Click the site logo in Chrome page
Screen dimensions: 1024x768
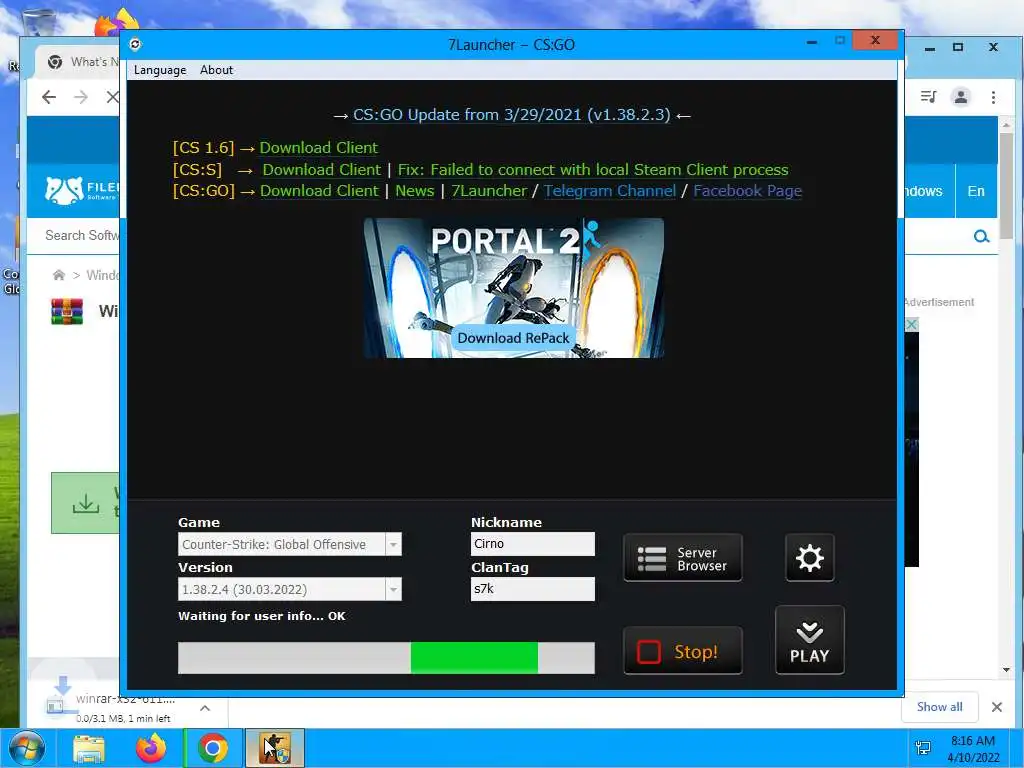coord(82,190)
